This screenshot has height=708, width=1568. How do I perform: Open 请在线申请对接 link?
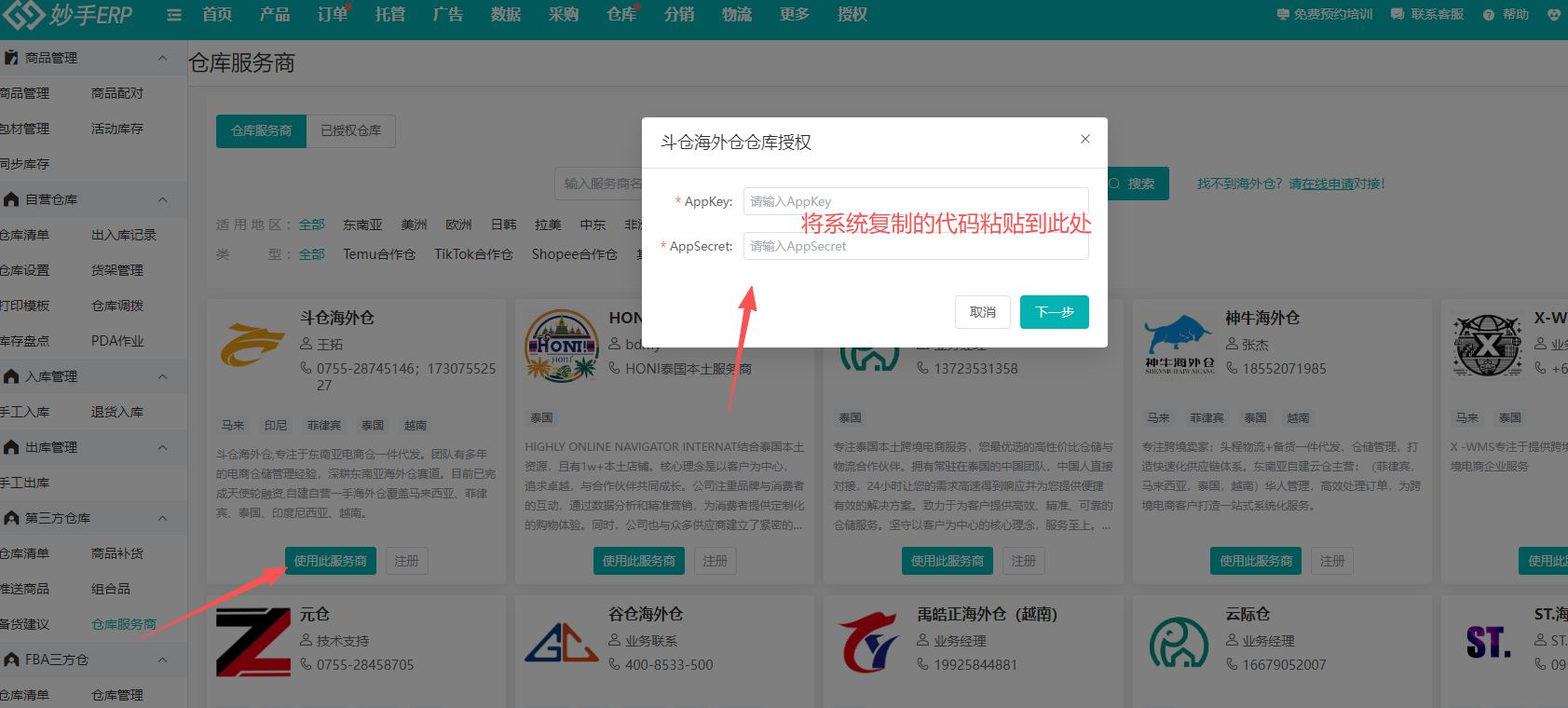pyautogui.click(x=1337, y=184)
